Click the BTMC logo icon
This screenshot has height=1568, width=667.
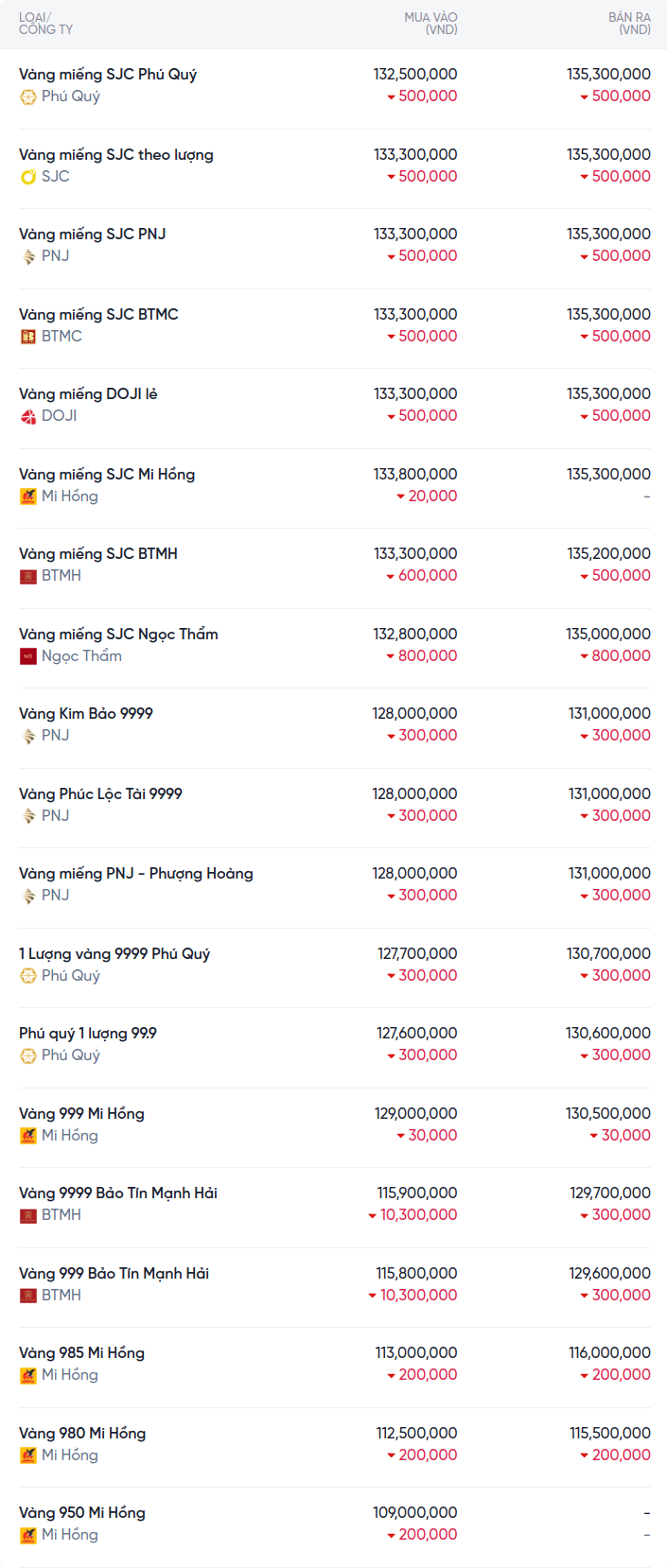(28, 337)
